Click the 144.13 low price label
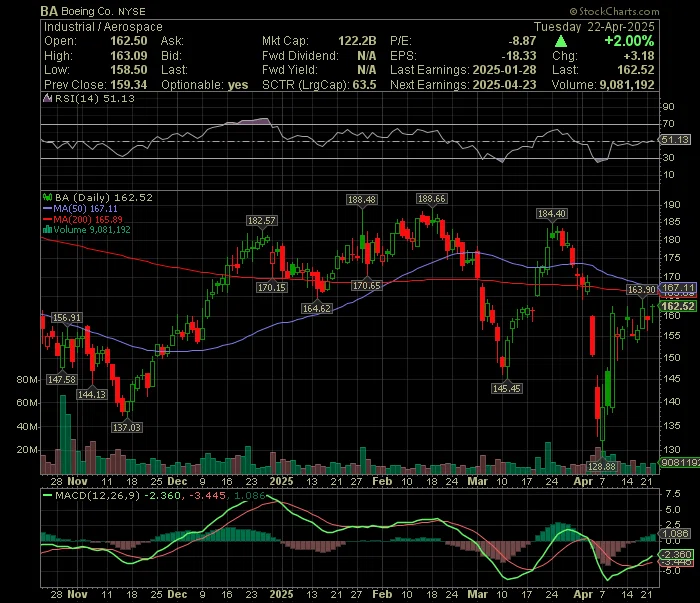 click(x=92, y=395)
